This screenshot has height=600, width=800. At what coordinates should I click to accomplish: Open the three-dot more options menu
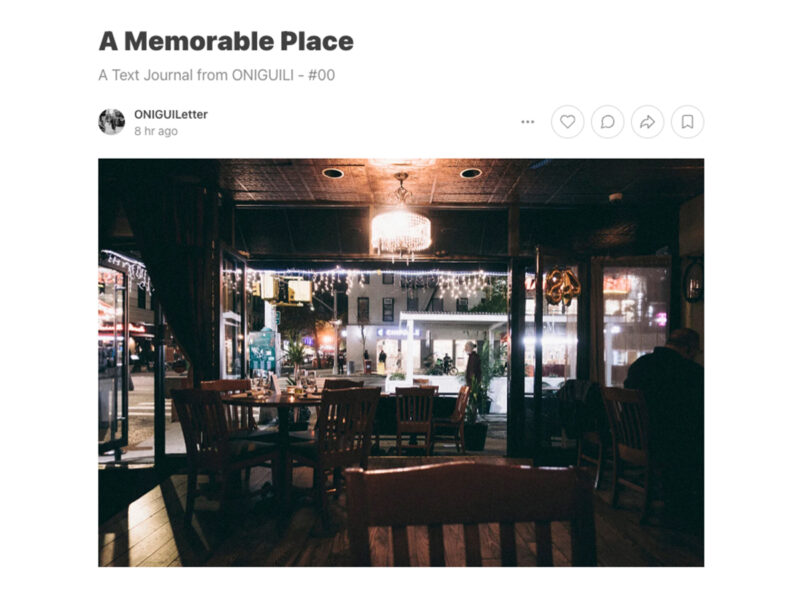(528, 122)
